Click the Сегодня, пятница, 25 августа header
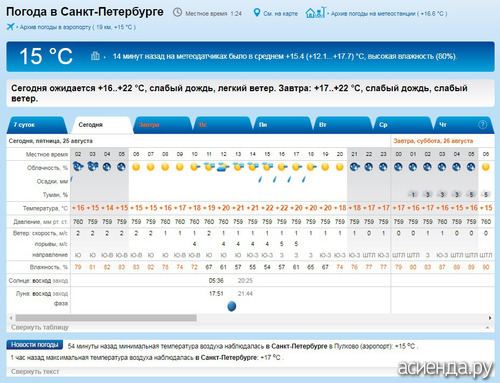The image size is (500, 383). [x=51, y=141]
